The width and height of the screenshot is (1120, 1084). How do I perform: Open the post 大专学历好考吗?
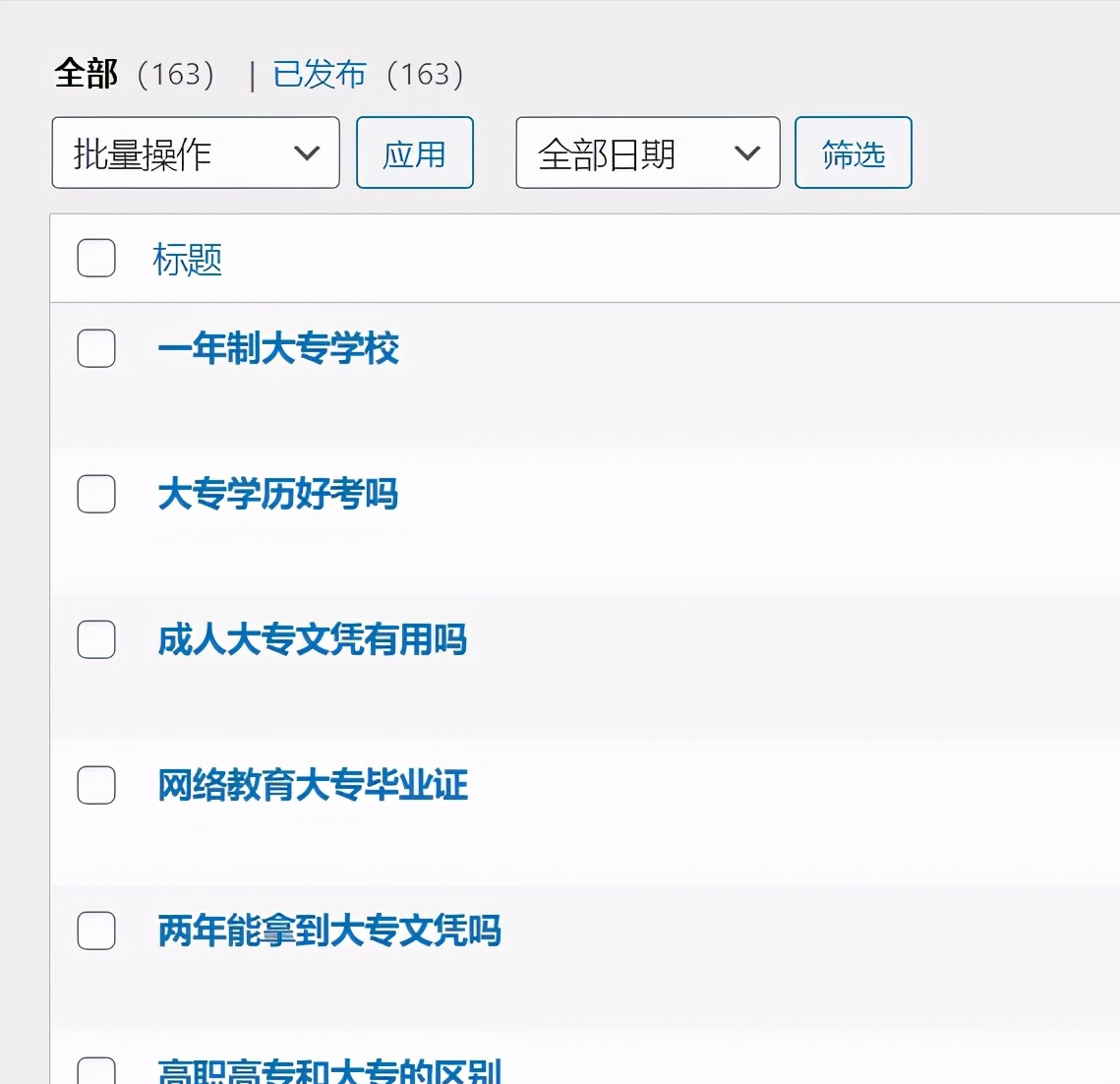[278, 494]
